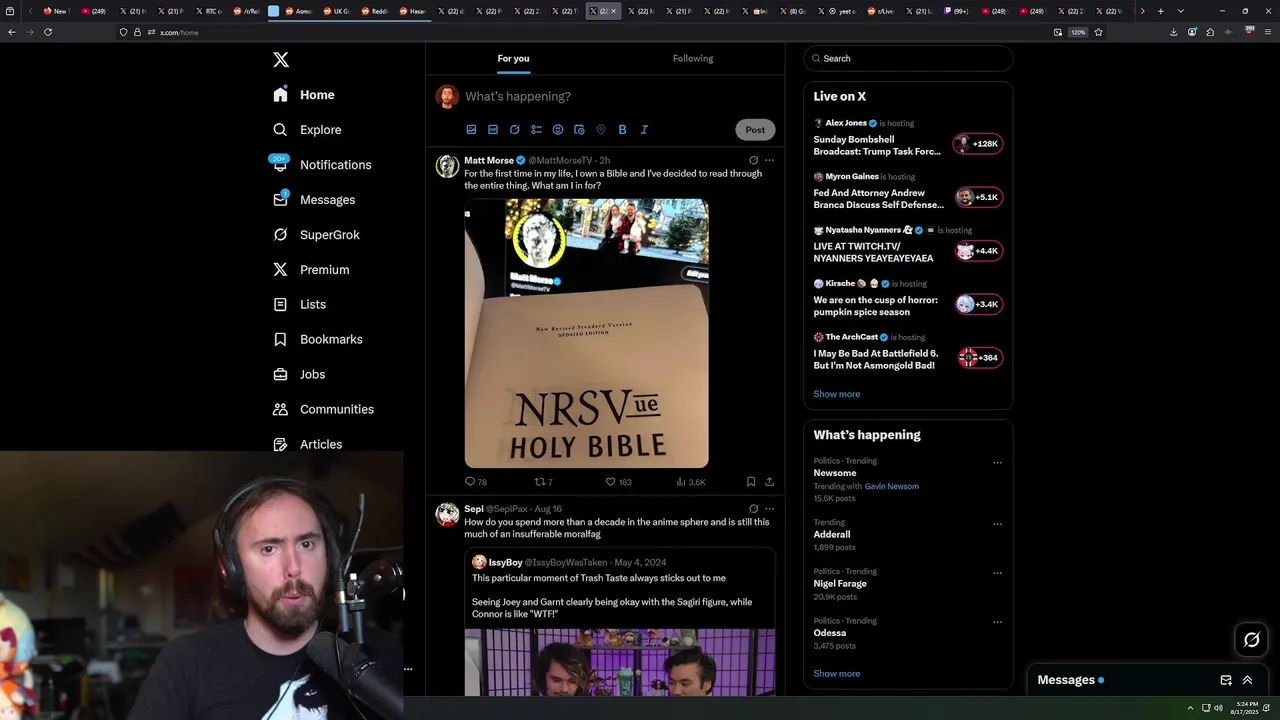This screenshot has height=720, width=1280.
Task: Open Communities in the sidebar
Action: coord(323,410)
